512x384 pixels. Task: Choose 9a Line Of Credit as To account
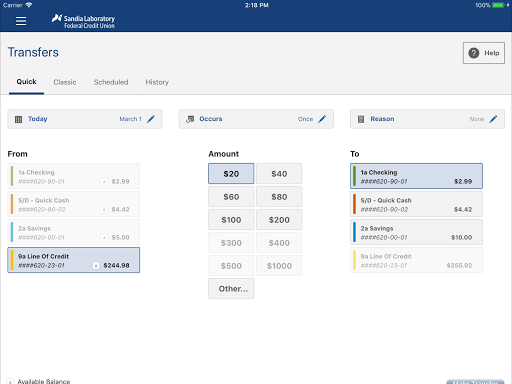pyautogui.click(x=416, y=260)
